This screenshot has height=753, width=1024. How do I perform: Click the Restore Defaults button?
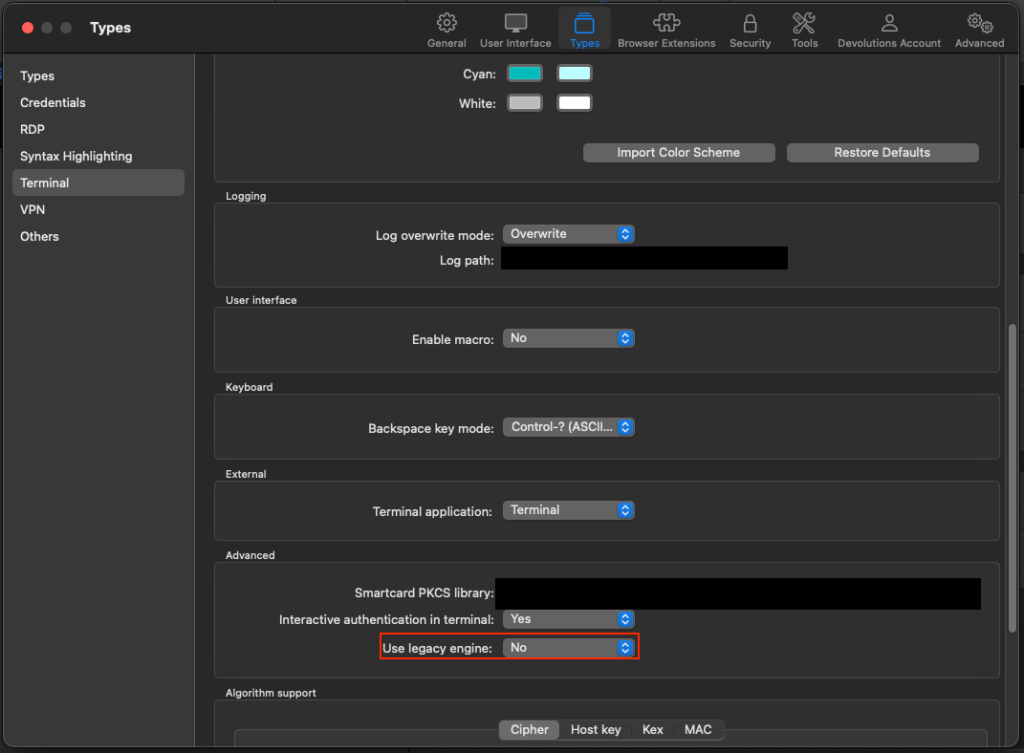pos(882,153)
